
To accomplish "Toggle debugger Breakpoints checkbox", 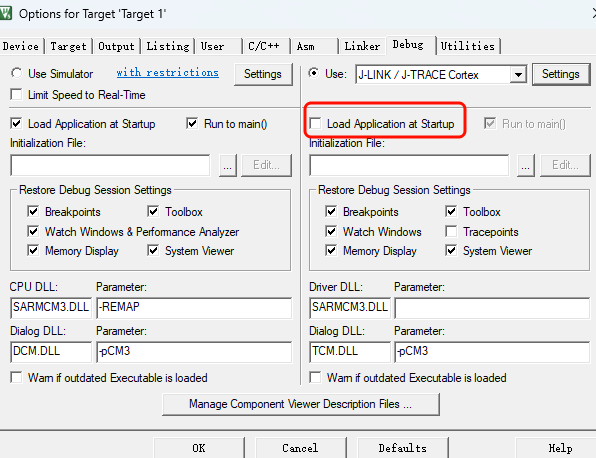I will (331, 211).
